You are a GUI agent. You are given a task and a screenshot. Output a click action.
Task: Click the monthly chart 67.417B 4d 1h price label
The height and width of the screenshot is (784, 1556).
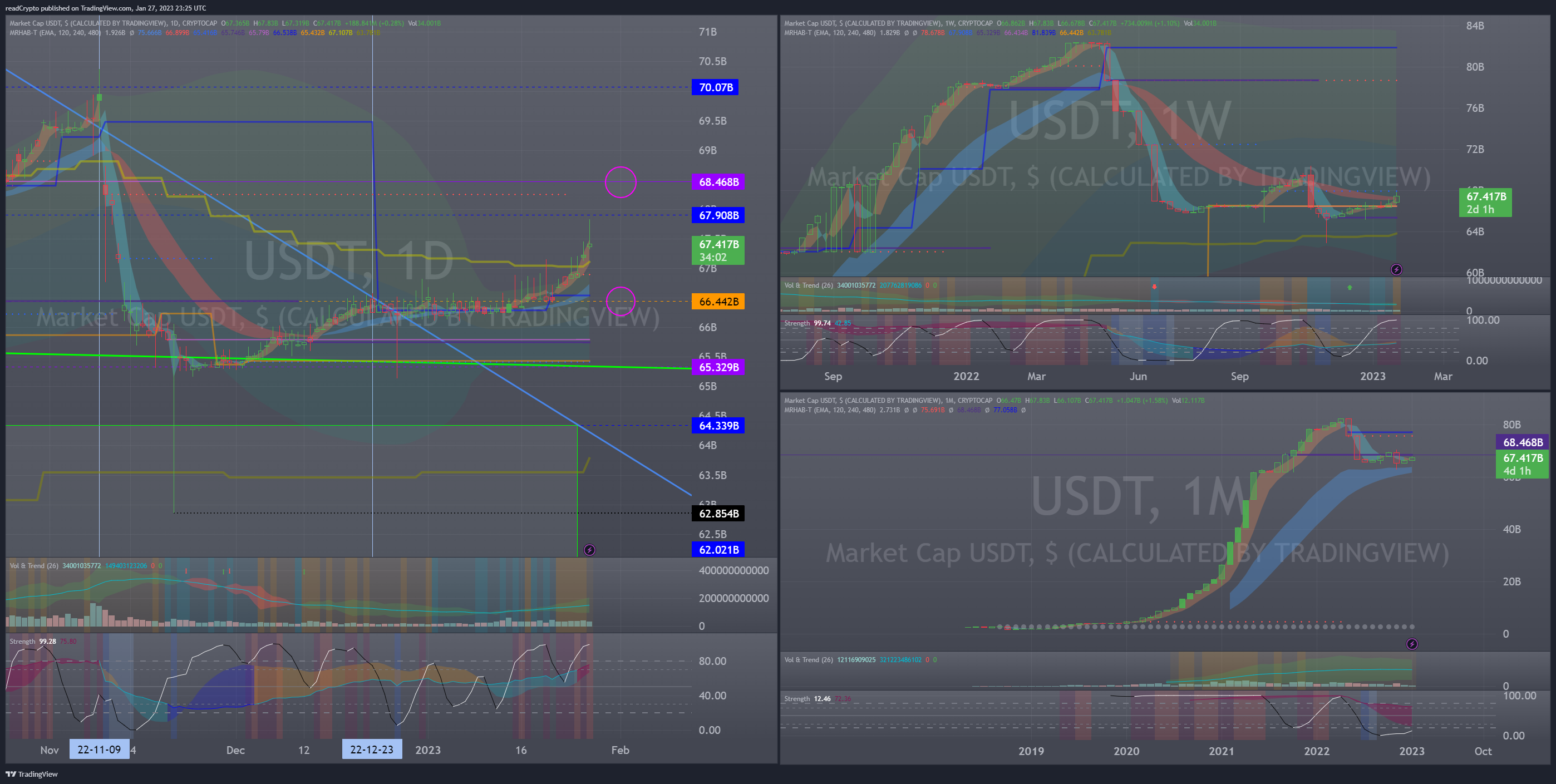pos(1522,465)
